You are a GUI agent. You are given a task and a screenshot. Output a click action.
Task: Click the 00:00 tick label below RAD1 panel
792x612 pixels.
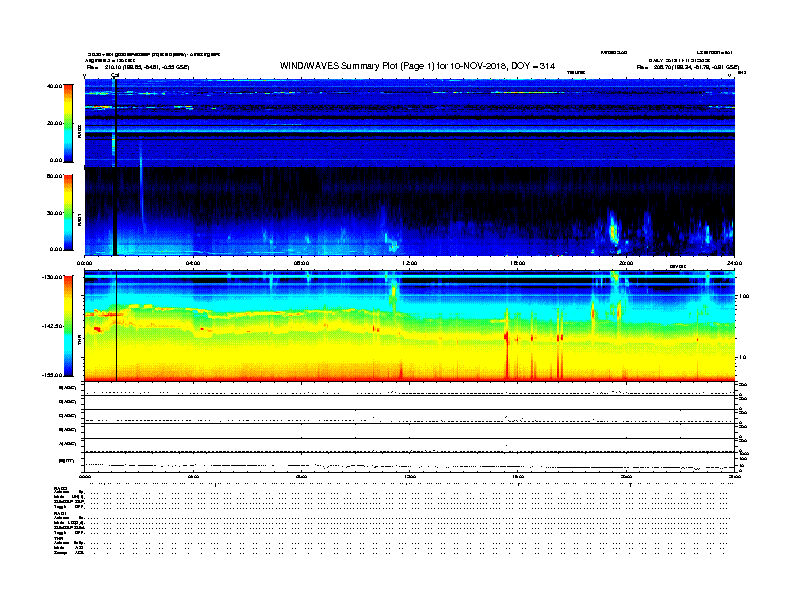pyautogui.click(x=84, y=263)
